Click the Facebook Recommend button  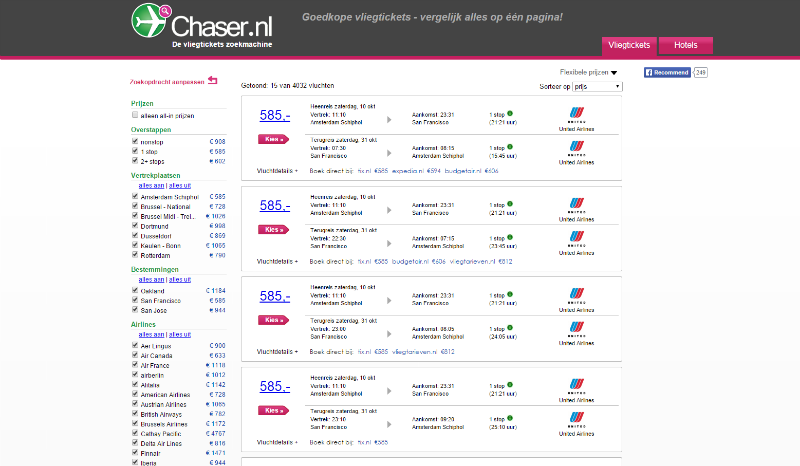pyautogui.click(x=667, y=73)
